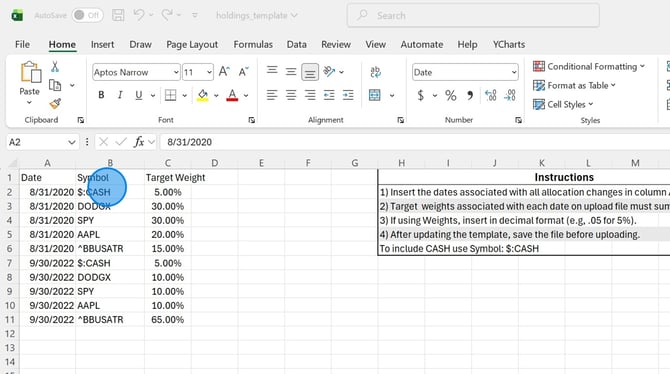The height and width of the screenshot is (374, 670).
Task: Open the Date number format dropdown
Action: [x=514, y=72]
